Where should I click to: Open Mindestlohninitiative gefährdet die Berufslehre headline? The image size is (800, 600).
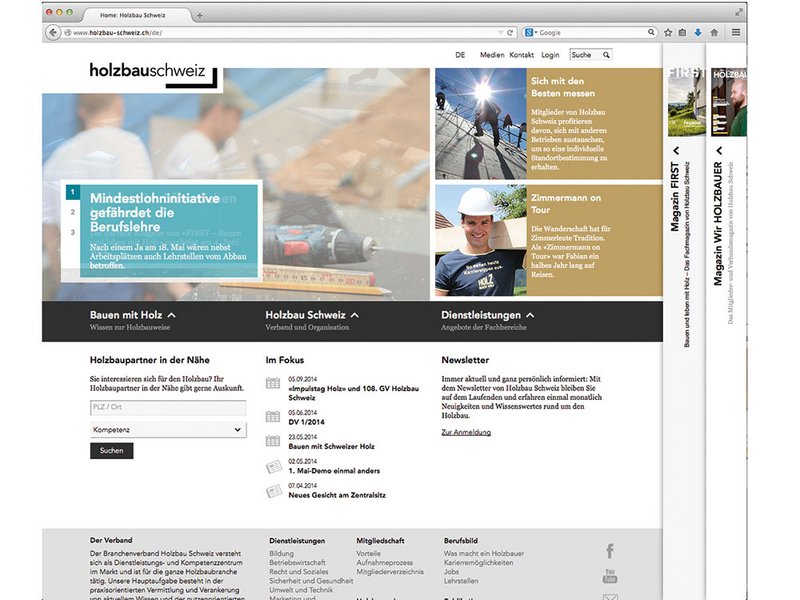pyautogui.click(x=155, y=212)
